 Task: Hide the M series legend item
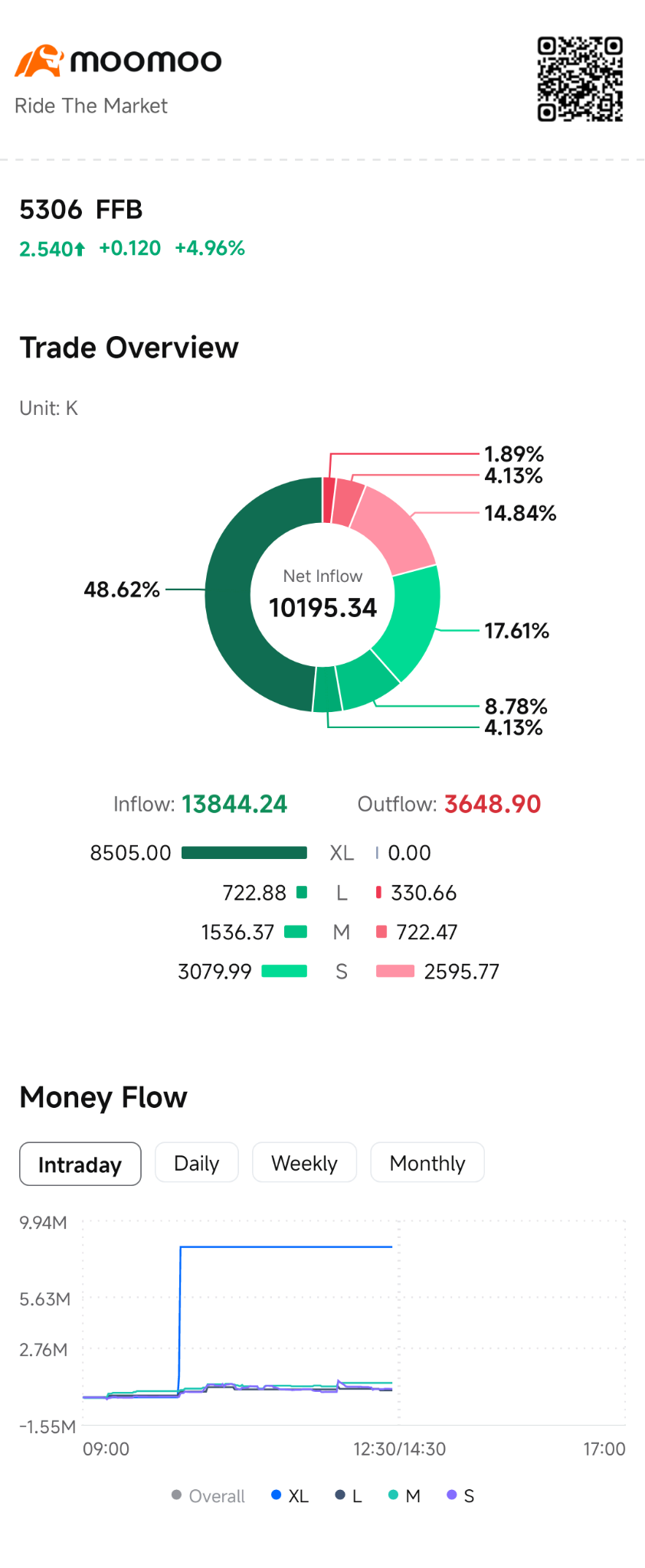coord(404,1495)
